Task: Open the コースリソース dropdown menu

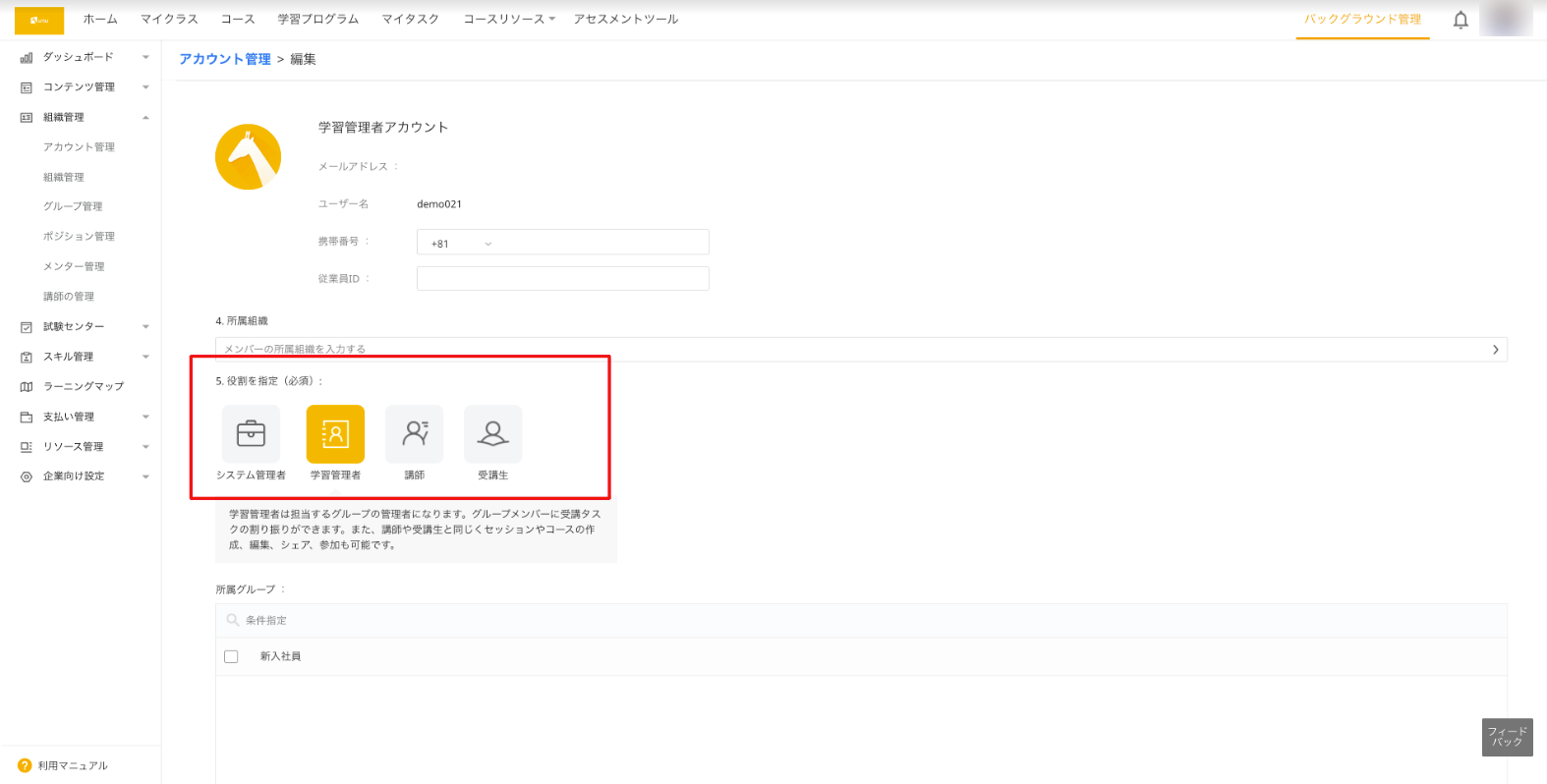Action: [509, 19]
